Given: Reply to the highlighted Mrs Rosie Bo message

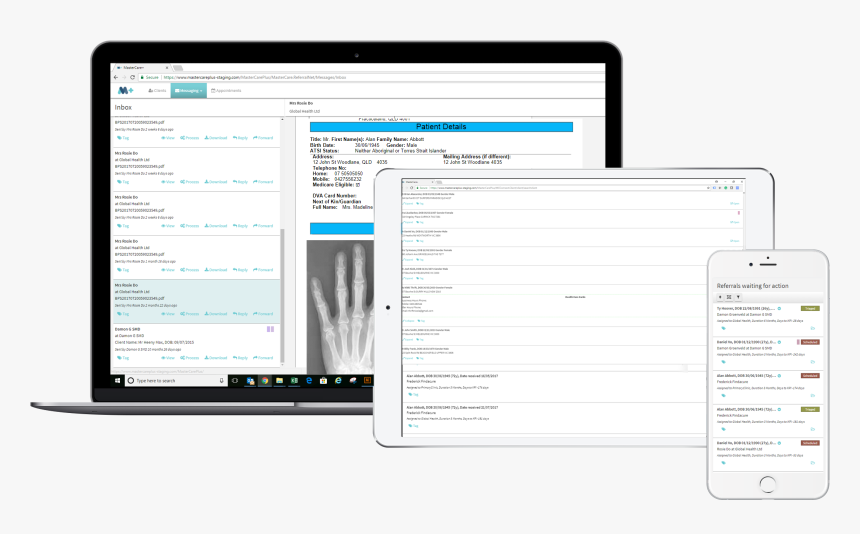Looking at the screenshot, I should click(240, 314).
